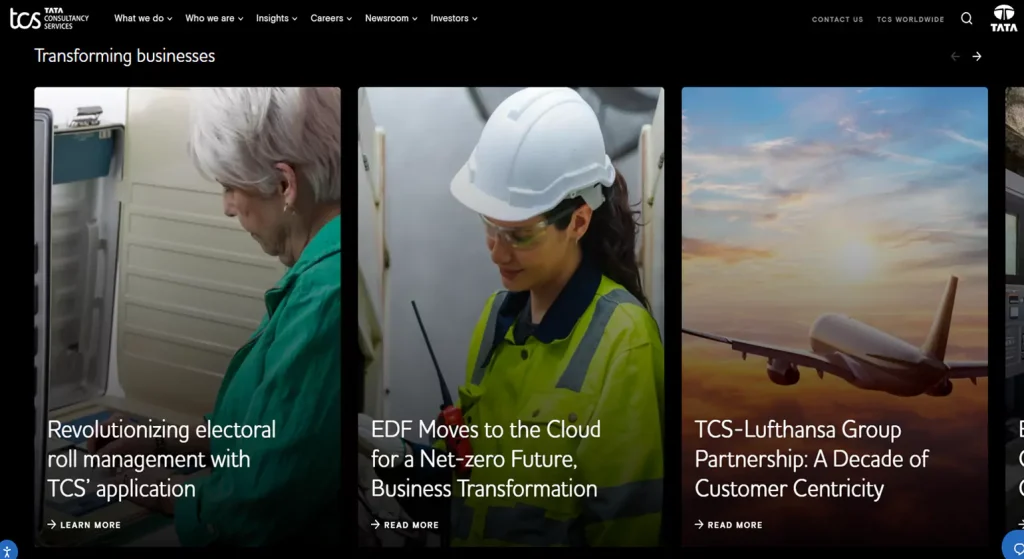Open the TCS Worldwide link

pyautogui.click(x=910, y=19)
